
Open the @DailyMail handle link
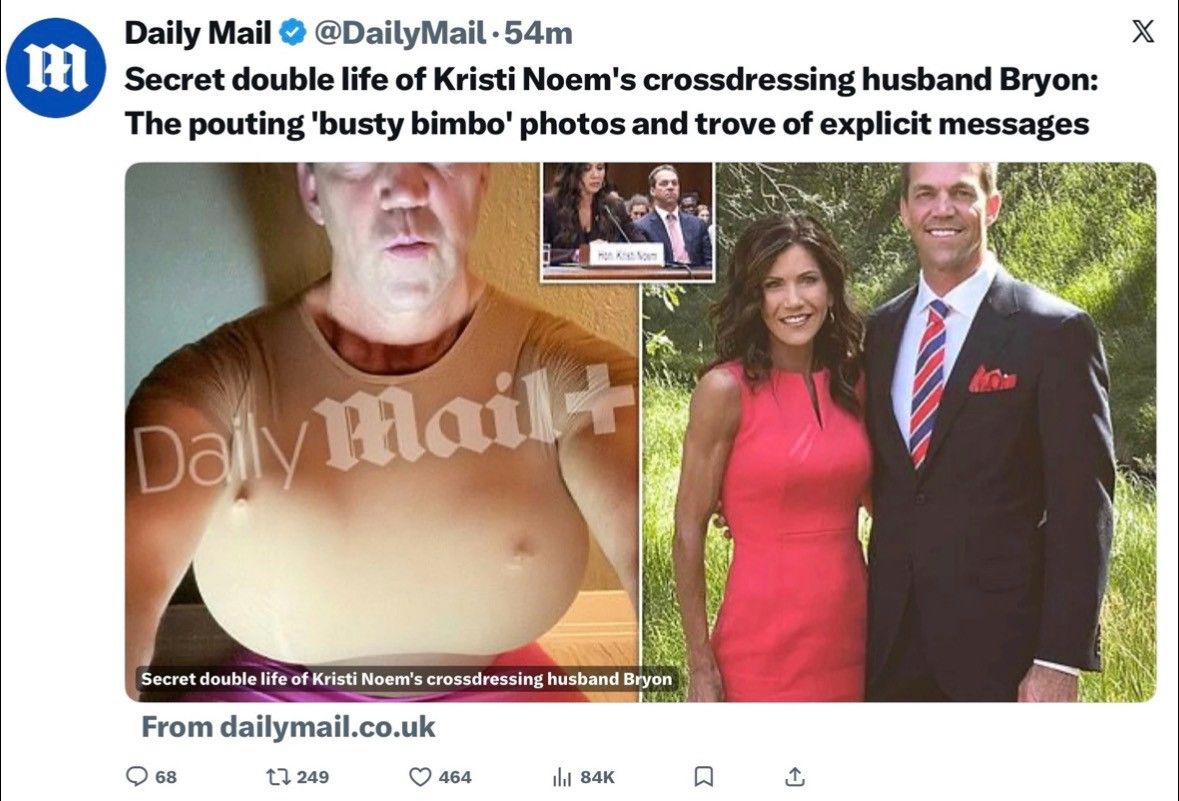point(399,33)
